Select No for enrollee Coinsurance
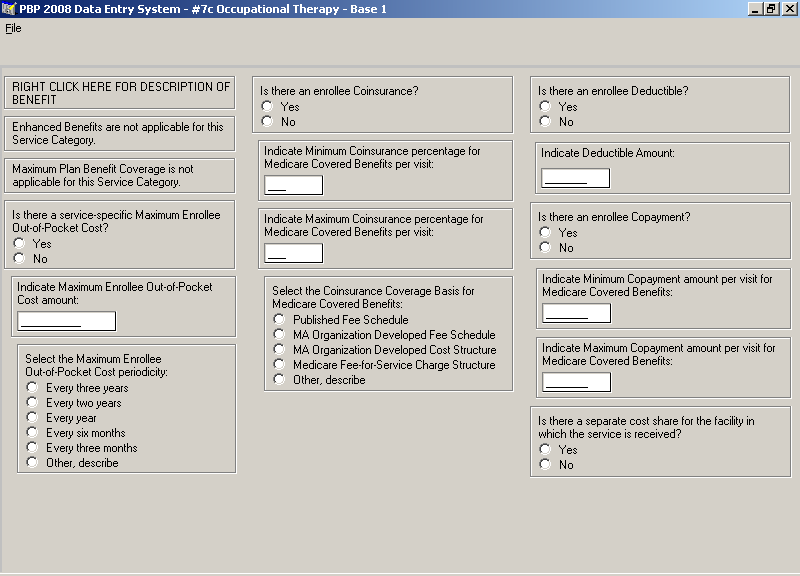Viewport: 800px width, 576px height. 267,121
